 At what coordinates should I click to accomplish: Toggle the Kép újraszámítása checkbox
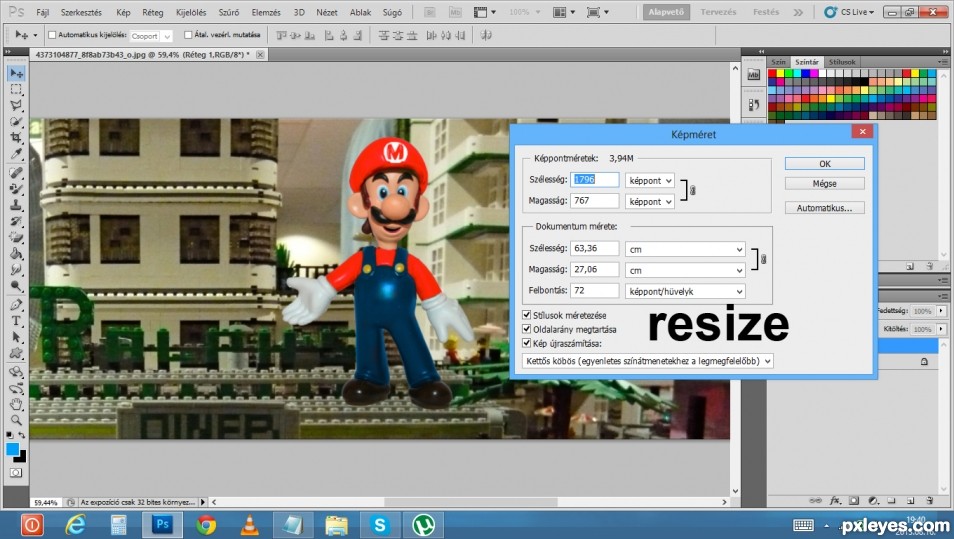pos(527,343)
